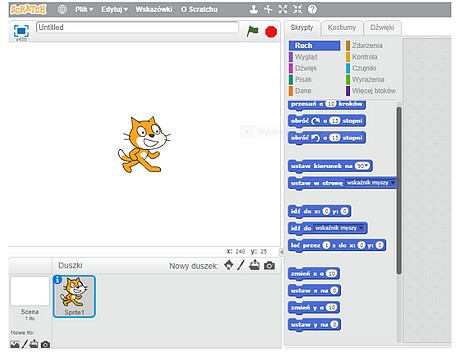Click the red stop sign button
The width and height of the screenshot is (460, 361).
coord(271,32)
